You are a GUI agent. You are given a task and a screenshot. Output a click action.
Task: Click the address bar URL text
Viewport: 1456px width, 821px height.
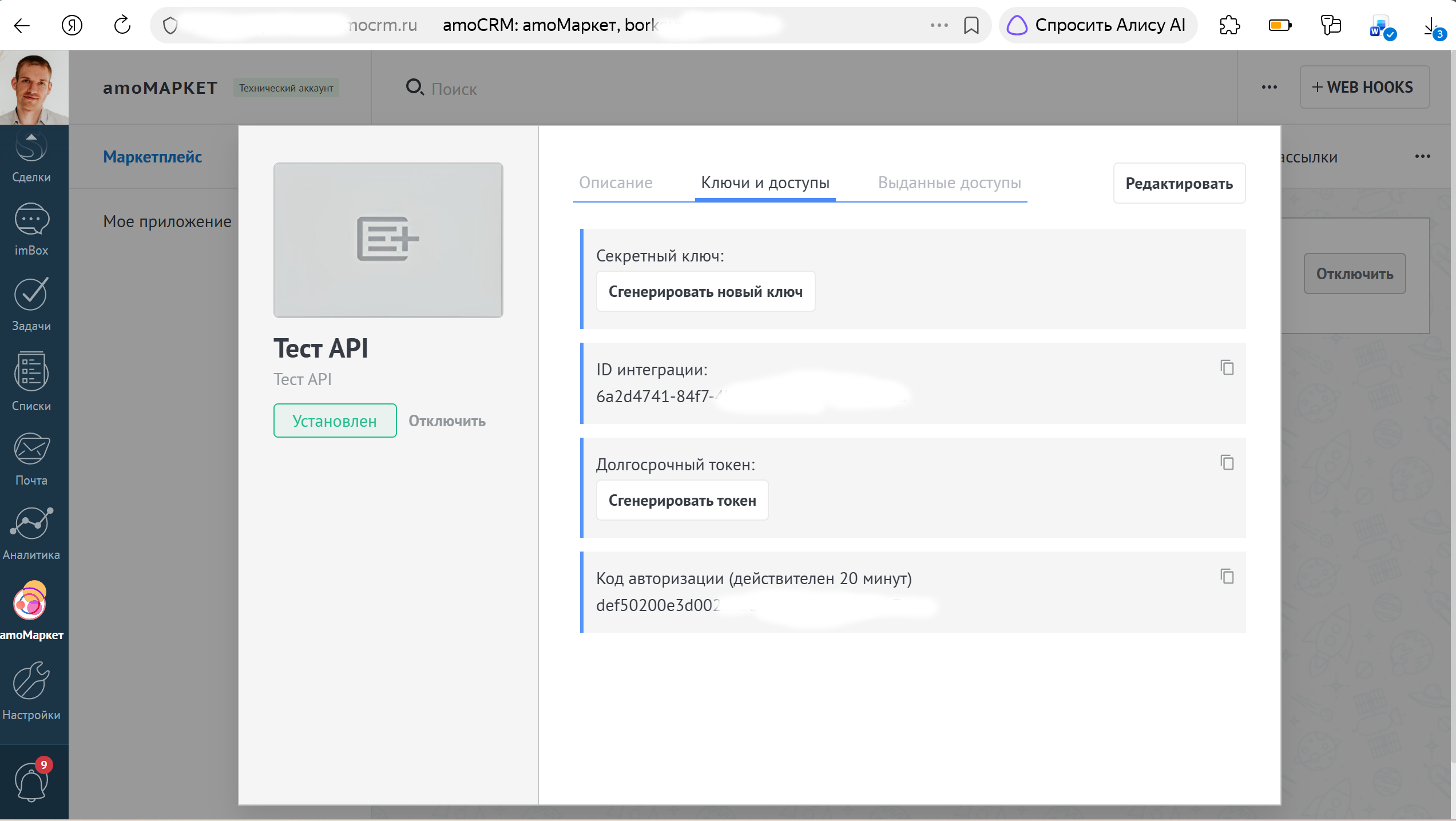(x=382, y=25)
